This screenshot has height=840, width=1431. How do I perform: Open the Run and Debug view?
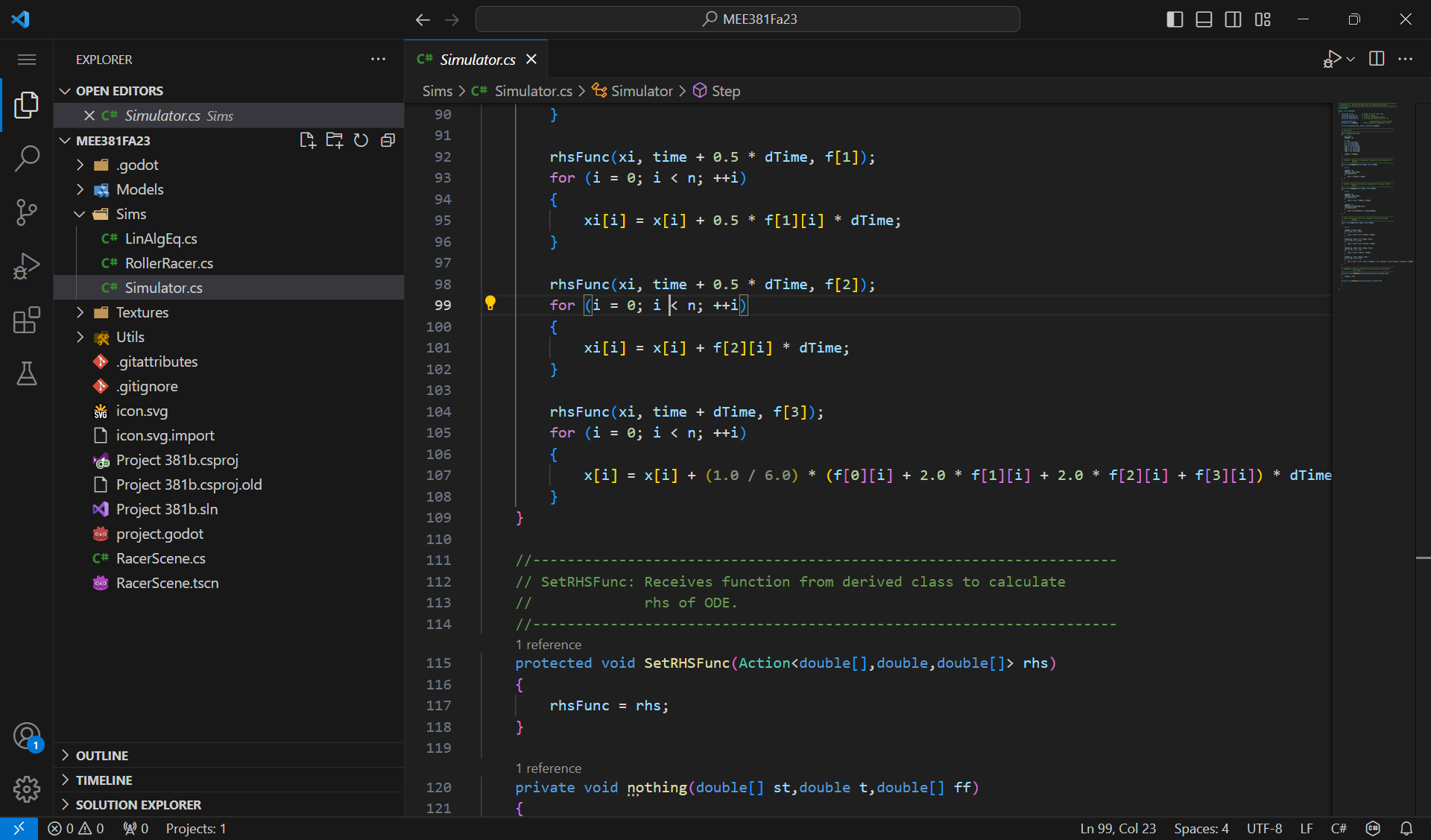(x=27, y=266)
